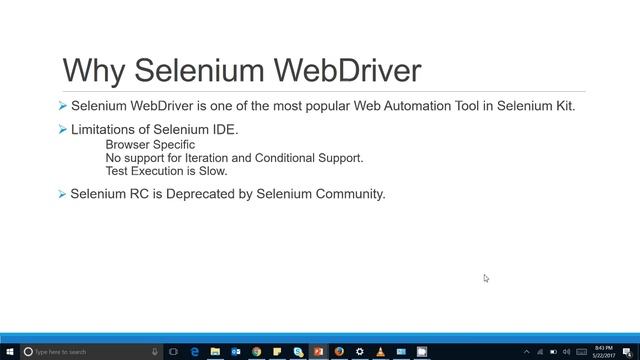Screen dimensions: 640x360
Task: Open the Action Center notifications
Action: pos(628,351)
